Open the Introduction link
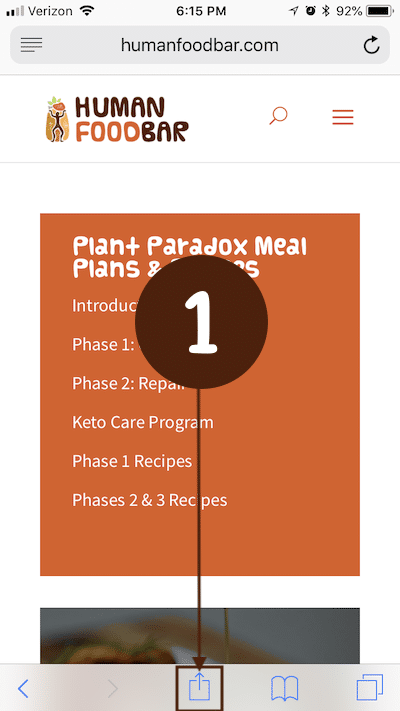 click(105, 305)
